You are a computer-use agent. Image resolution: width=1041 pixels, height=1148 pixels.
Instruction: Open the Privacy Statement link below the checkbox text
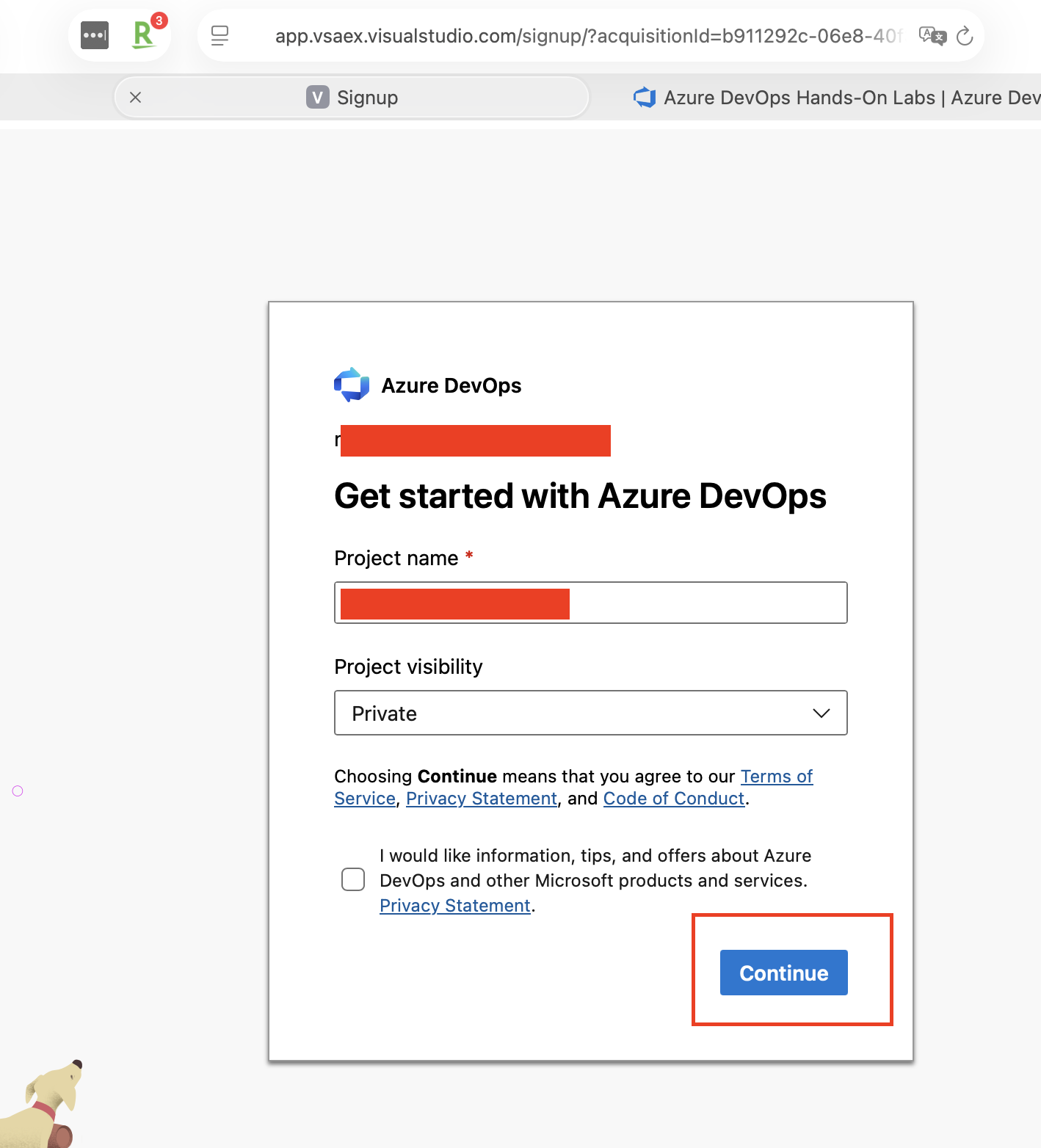point(455,906)
